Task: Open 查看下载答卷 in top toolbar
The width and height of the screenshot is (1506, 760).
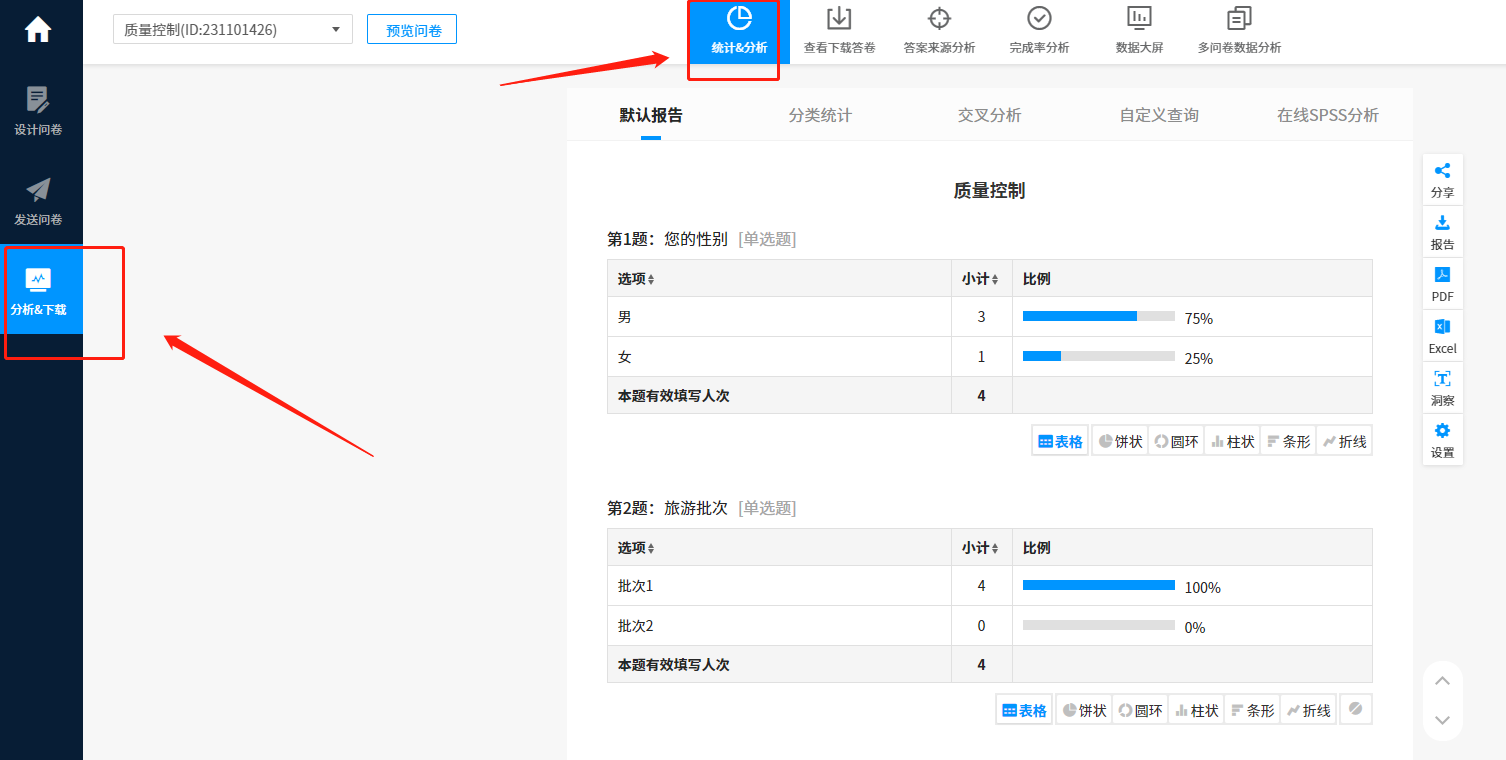Action: 839,30
